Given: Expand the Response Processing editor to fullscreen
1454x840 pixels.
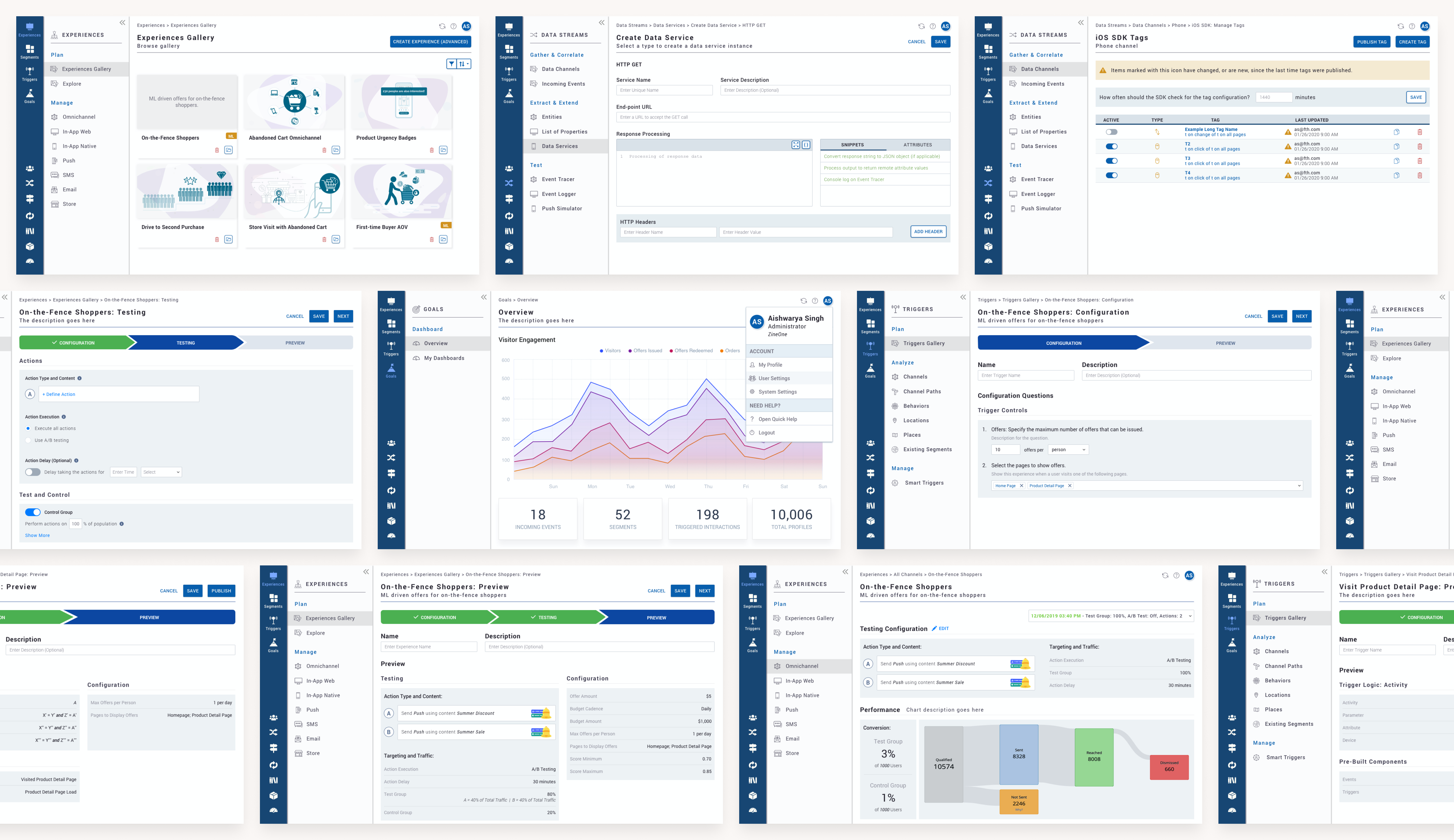Looking at the screenshot, I should coord(796,145).
